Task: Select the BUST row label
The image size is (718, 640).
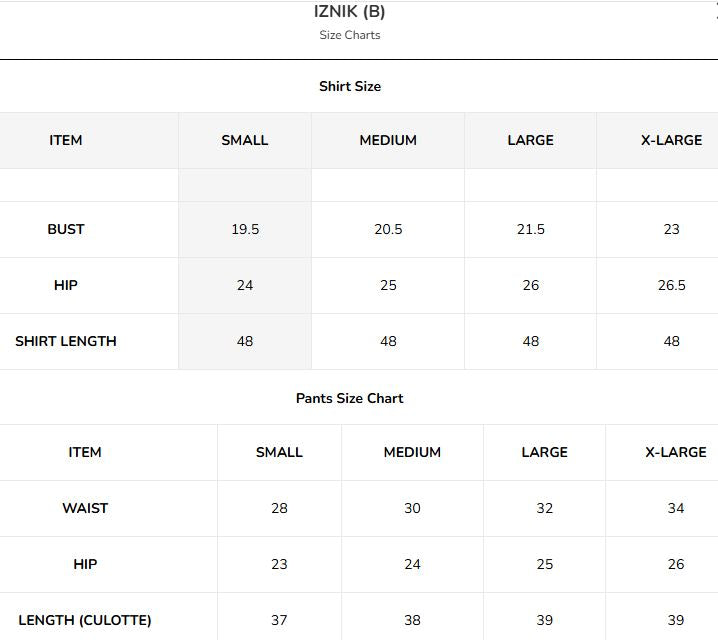Action: coord(66,229)
